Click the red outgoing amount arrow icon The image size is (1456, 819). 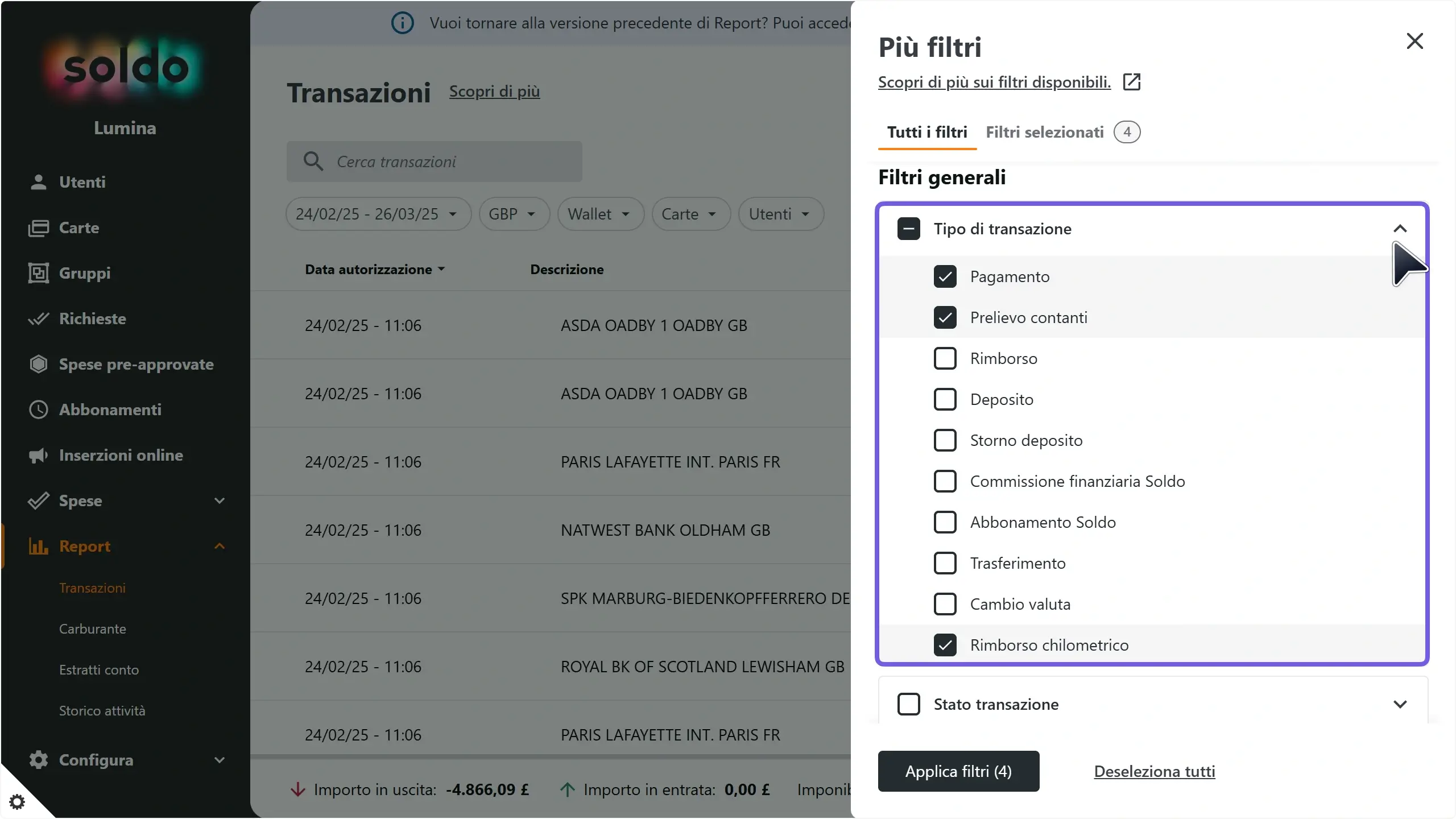click(x=297, y=789)
